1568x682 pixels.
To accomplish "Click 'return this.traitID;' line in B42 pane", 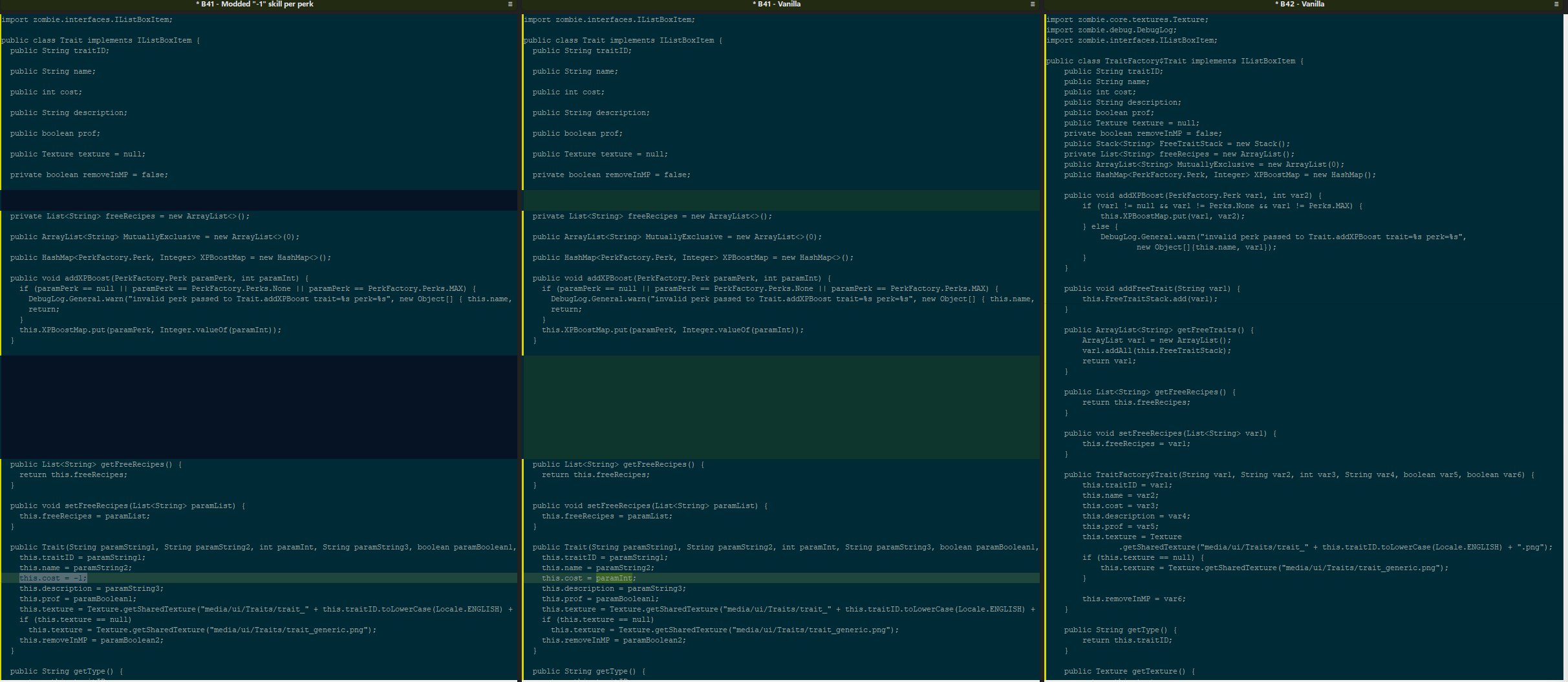I will 1127,640.
